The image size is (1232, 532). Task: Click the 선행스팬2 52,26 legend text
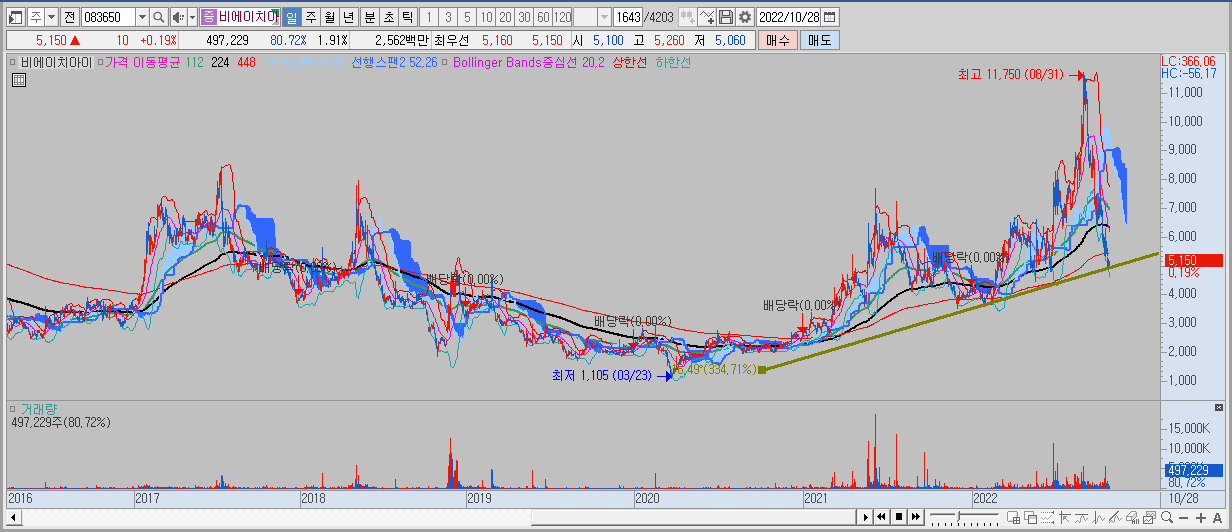click(x=395, y=62)
